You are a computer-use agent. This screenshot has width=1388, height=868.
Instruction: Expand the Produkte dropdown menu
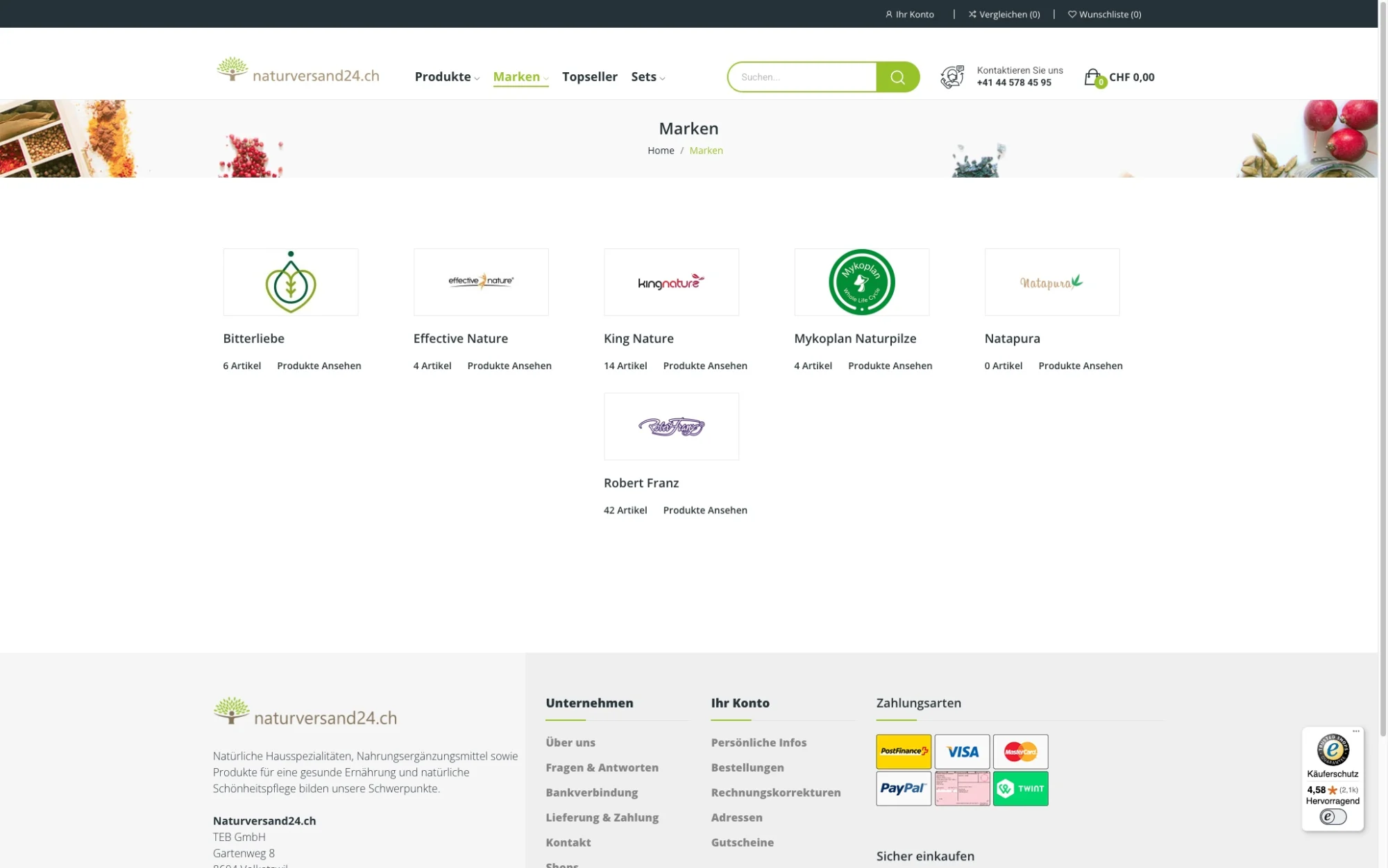tap(447, 77)
